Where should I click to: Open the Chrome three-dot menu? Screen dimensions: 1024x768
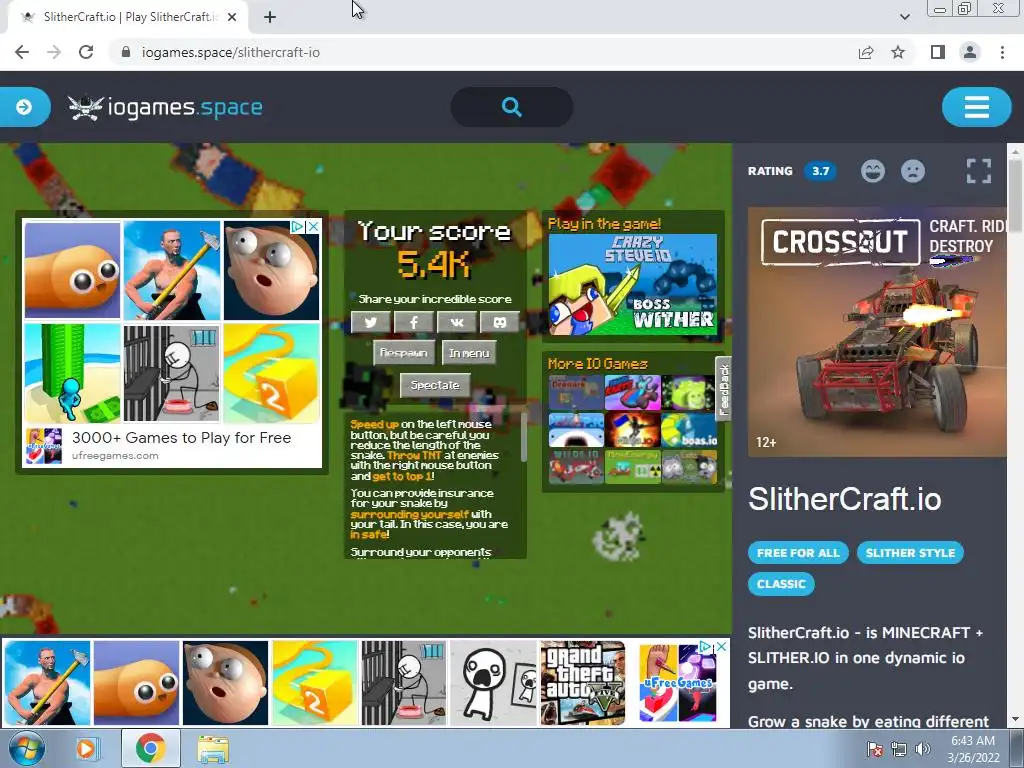1002,52
